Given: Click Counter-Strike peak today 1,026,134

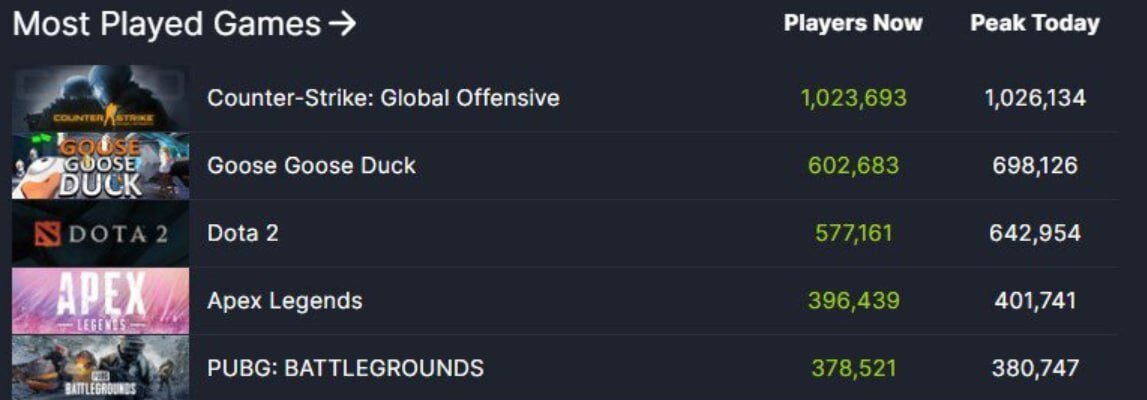Looking at the screenshot, I should tap(1035, 98).
